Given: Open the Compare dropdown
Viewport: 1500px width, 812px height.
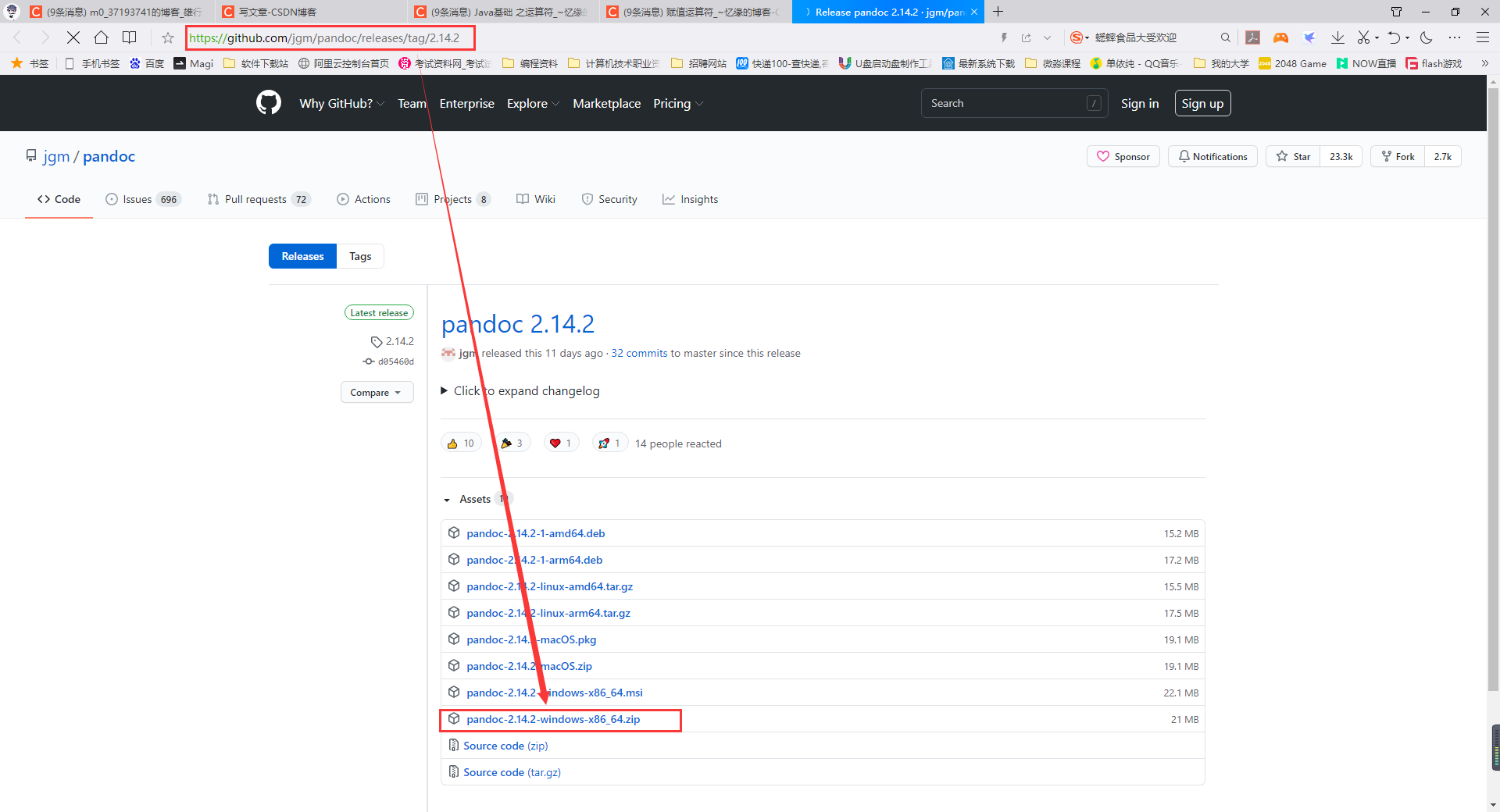Looking at the screenshot, I should (x=377, y=392).
